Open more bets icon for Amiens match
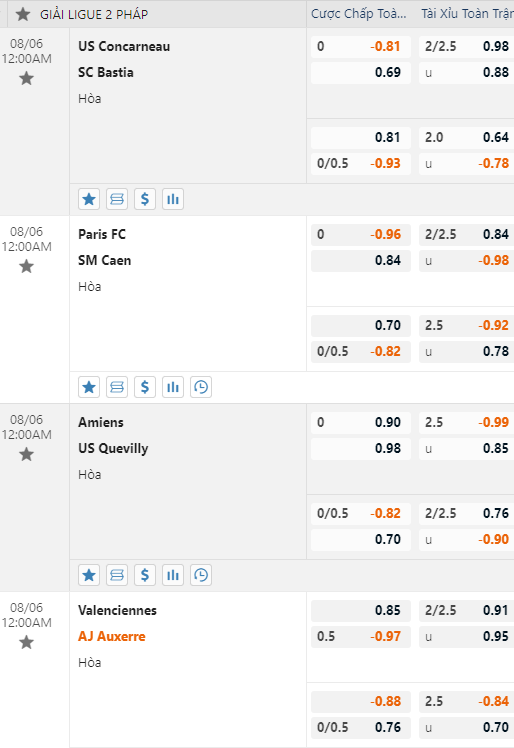 [117, 575]
